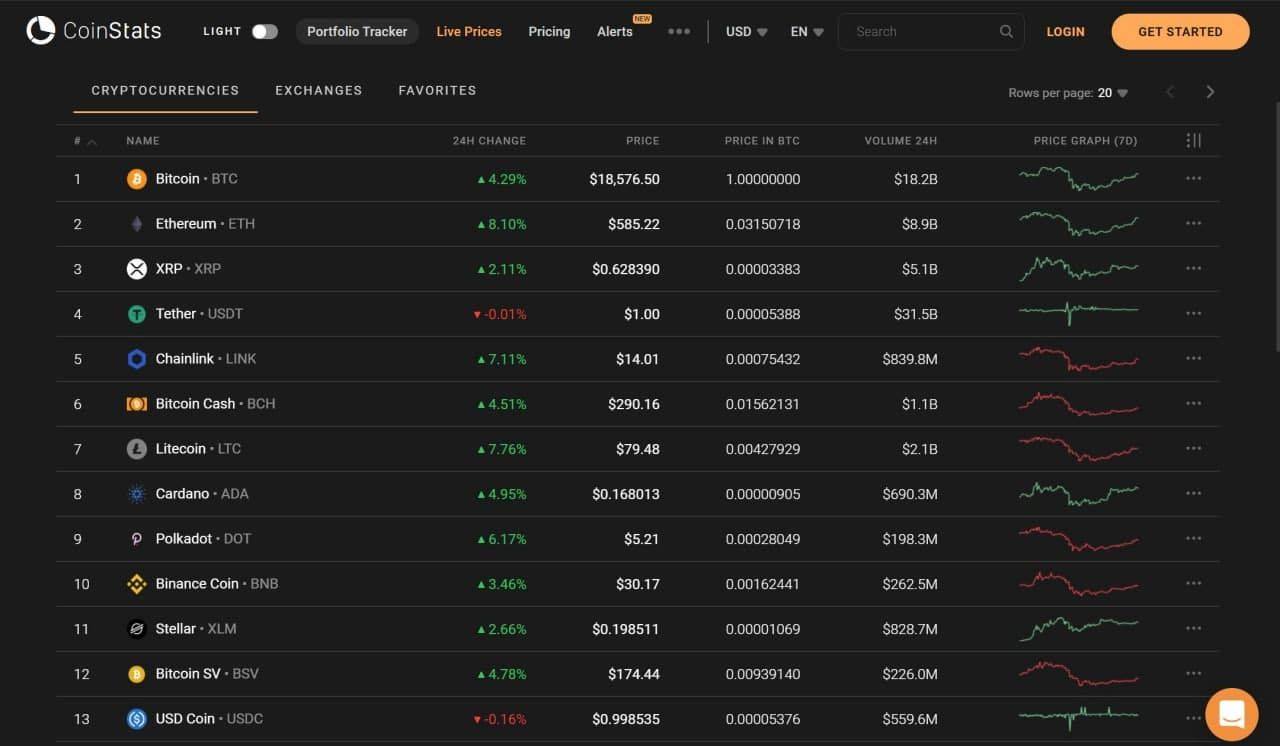Open the column settings icon in table header
Image resolution: width=1280 pixels, height=746 pixels.
[1193, 141]
